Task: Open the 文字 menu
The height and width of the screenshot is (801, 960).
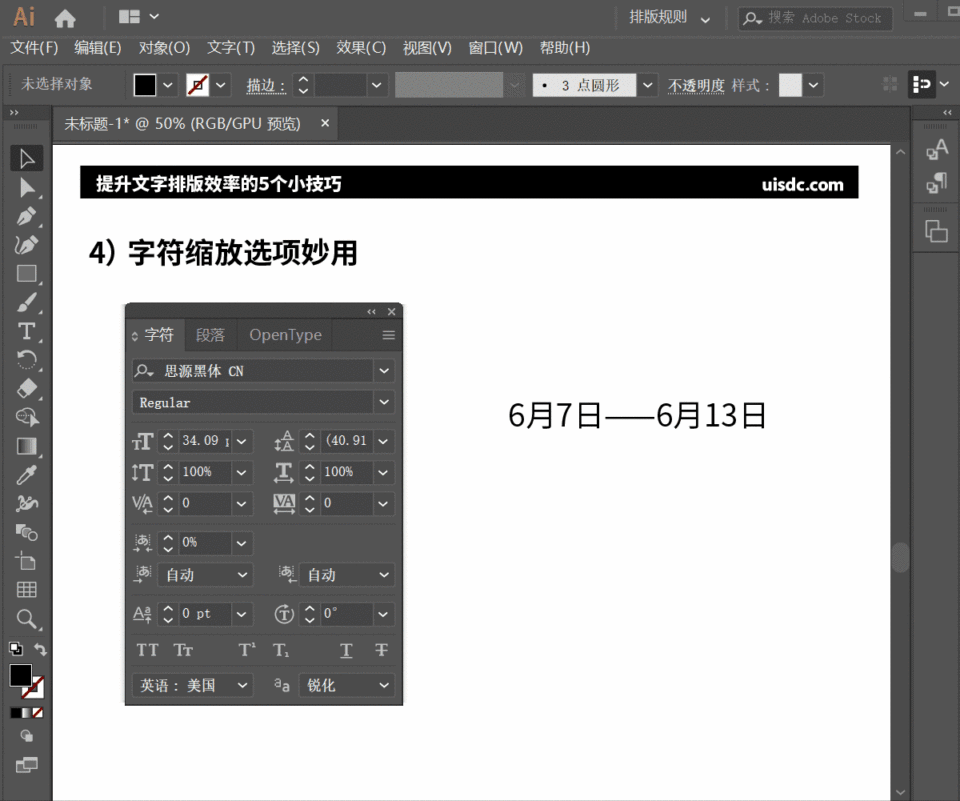Action: [230, 47]
